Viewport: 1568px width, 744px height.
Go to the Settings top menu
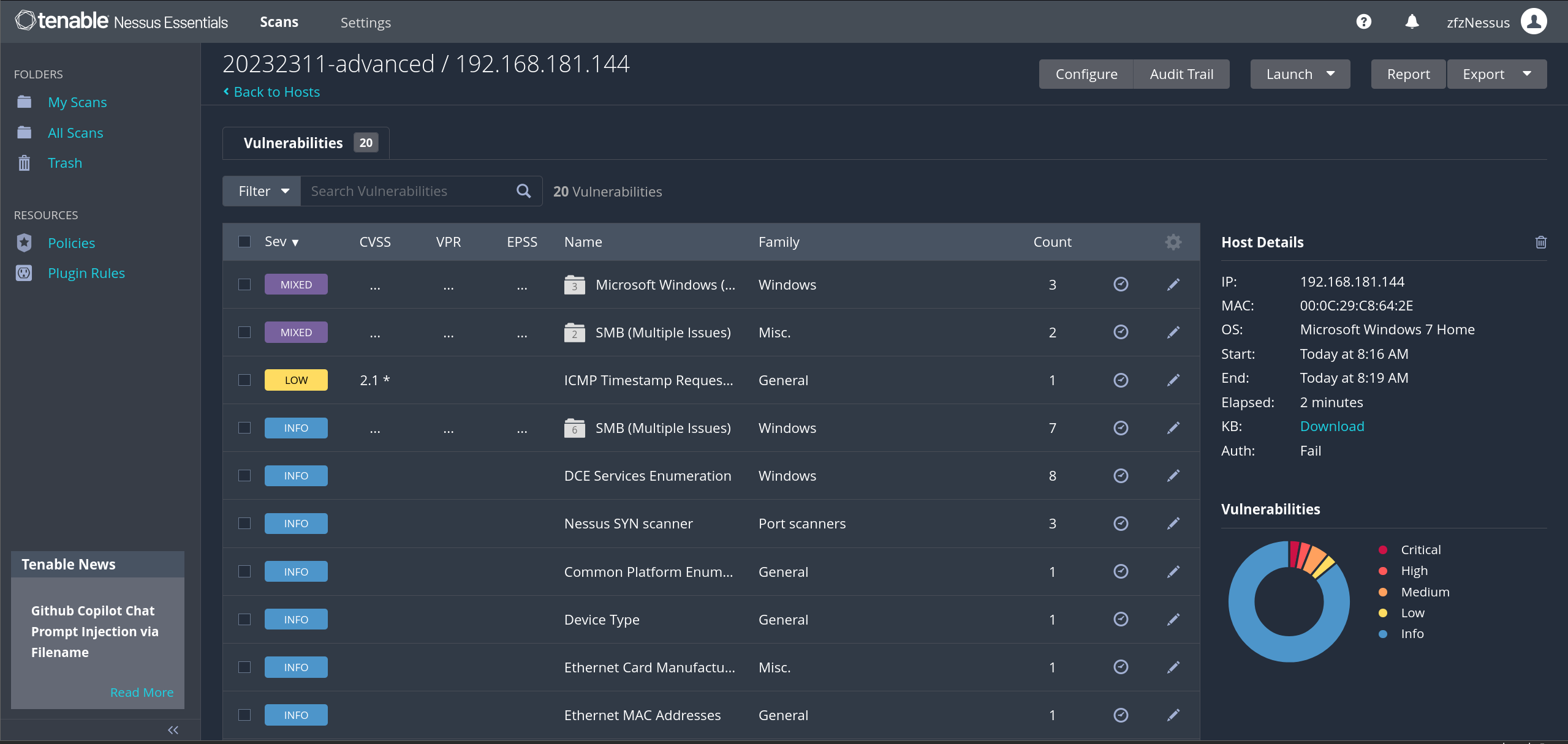coord(365,23)
